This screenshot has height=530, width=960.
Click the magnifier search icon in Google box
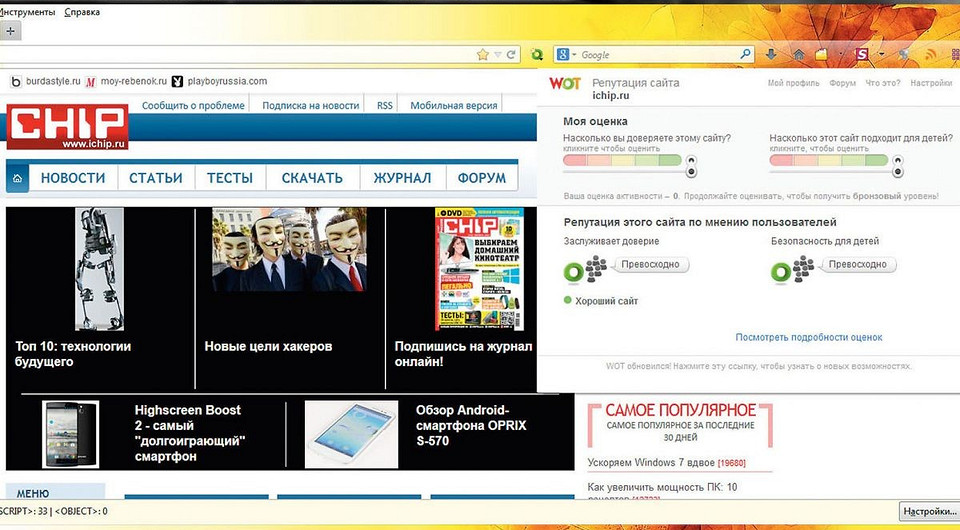coord(746,54)
